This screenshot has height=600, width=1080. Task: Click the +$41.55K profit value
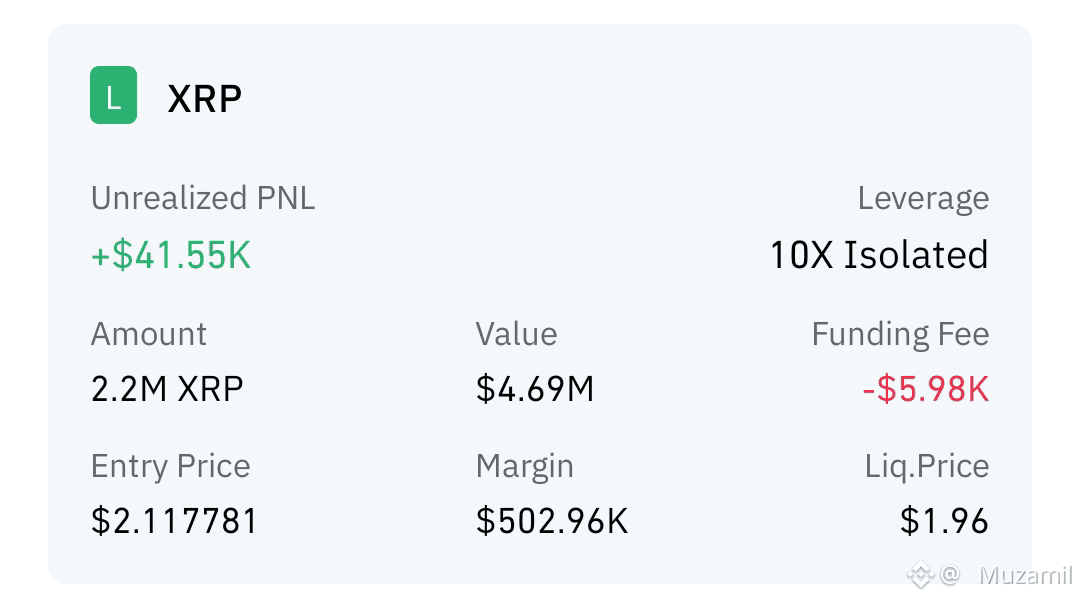pos(171,255)
